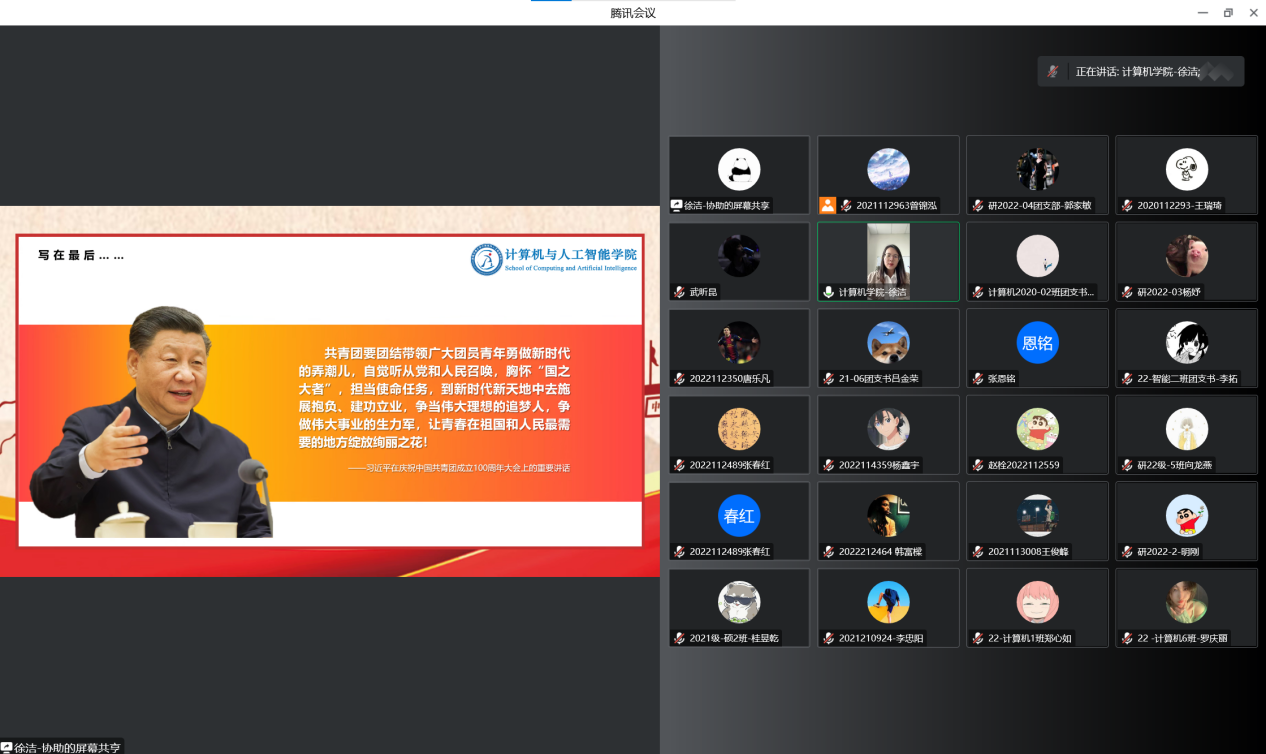This screenshot has width=1266, height=754.
Task: Click the blue 恩铭 avatar circle
Action: pyautogui.click(x=1037, y=343)
